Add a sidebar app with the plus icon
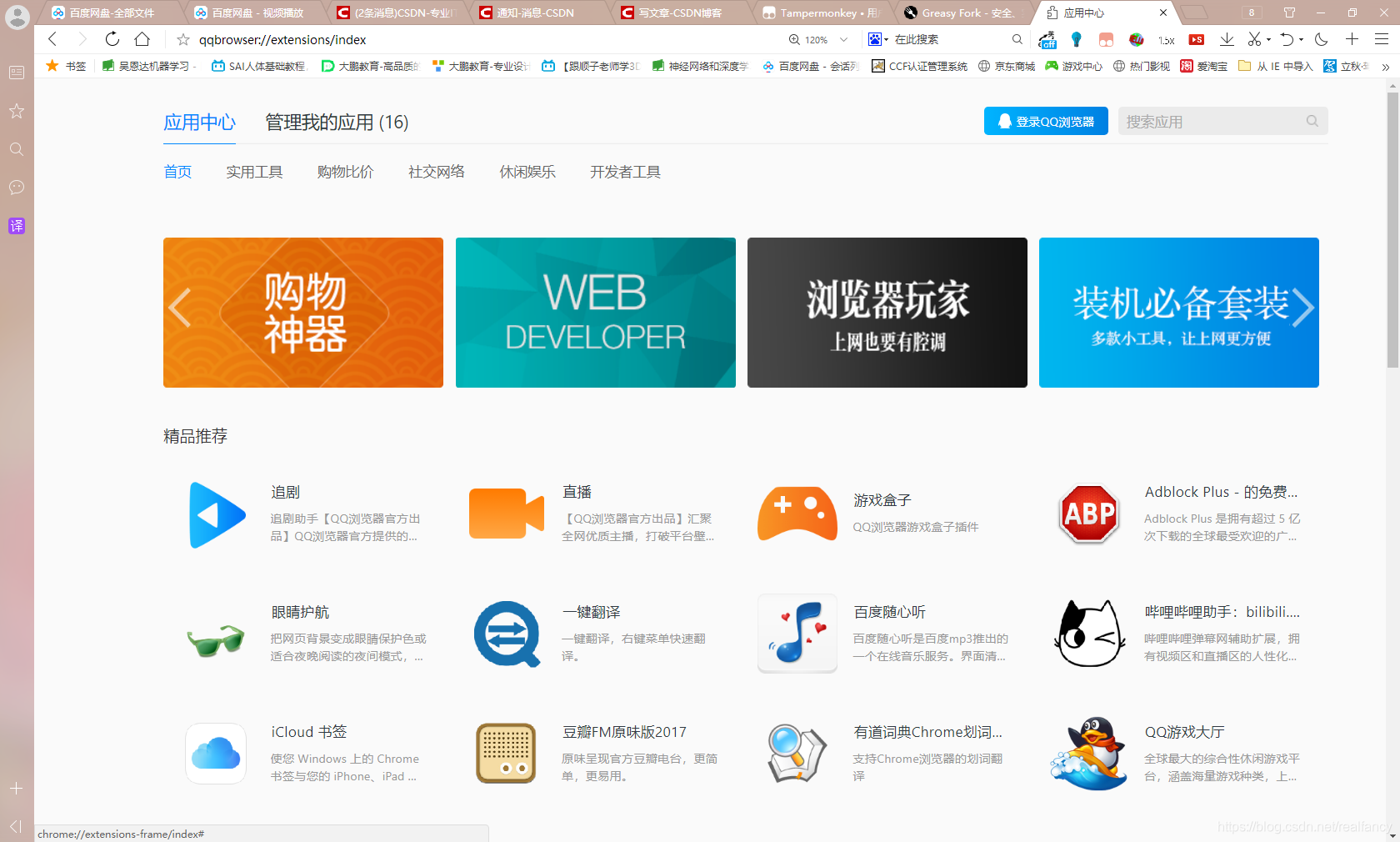1400x842 pixels. click(16, 788)
